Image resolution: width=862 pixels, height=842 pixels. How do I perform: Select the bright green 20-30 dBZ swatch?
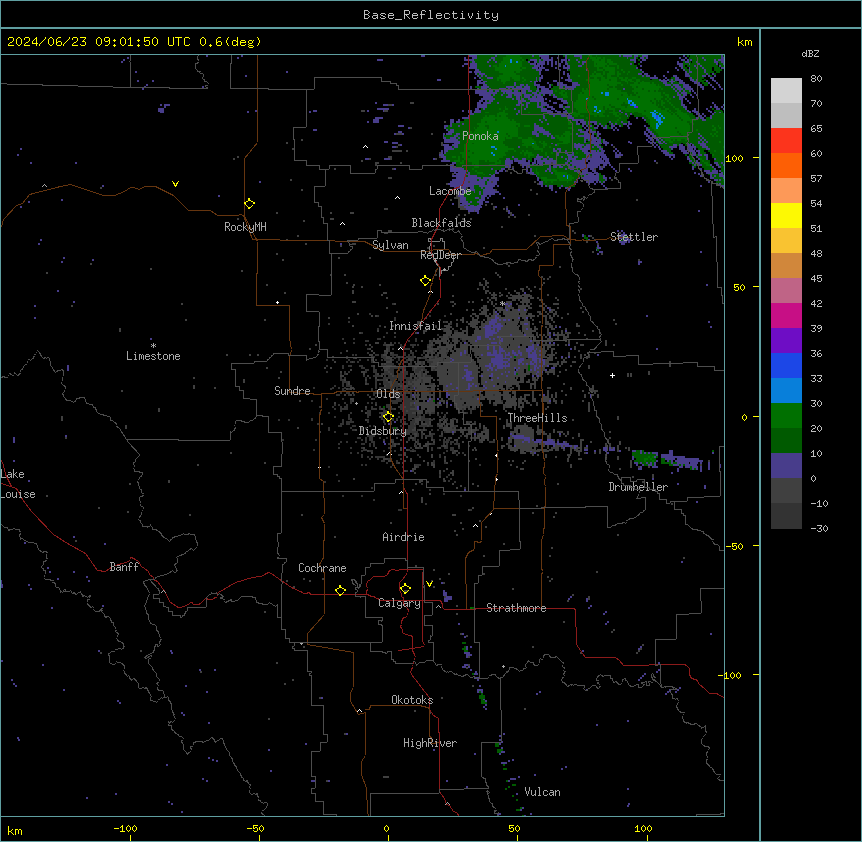(x=786, y=416)
